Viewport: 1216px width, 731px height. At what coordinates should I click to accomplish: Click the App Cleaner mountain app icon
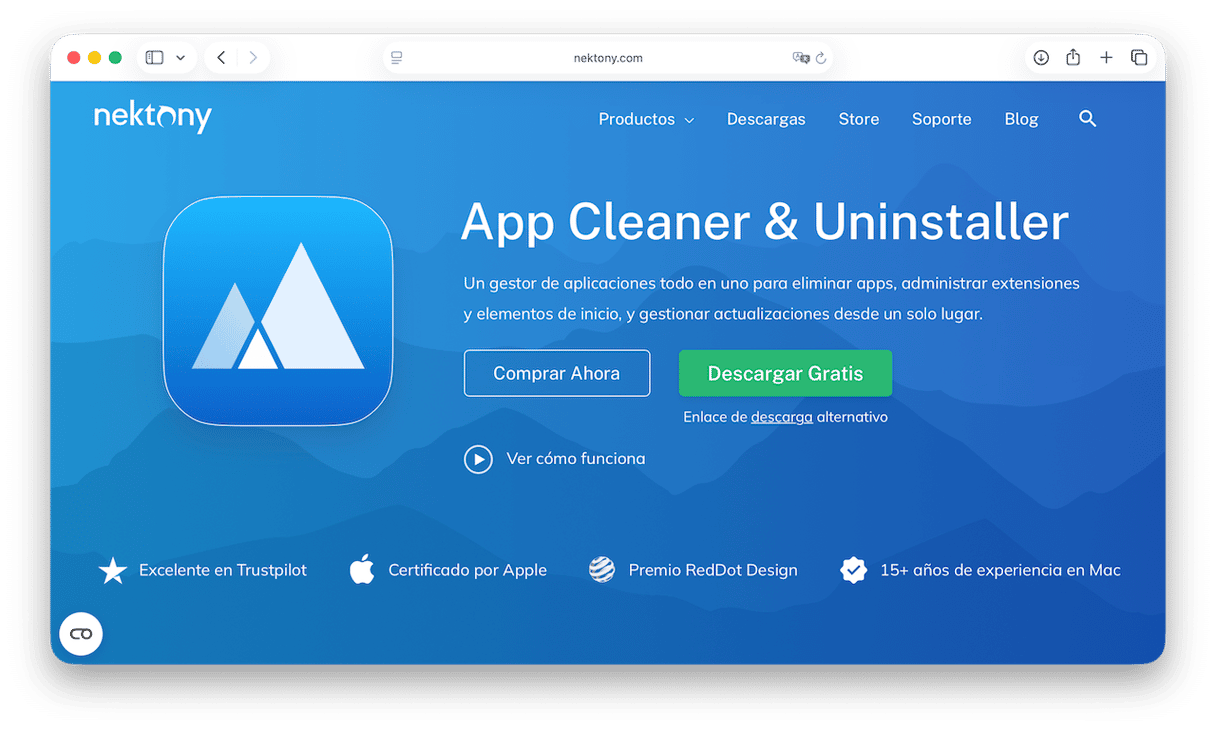(x=278, y=311)
